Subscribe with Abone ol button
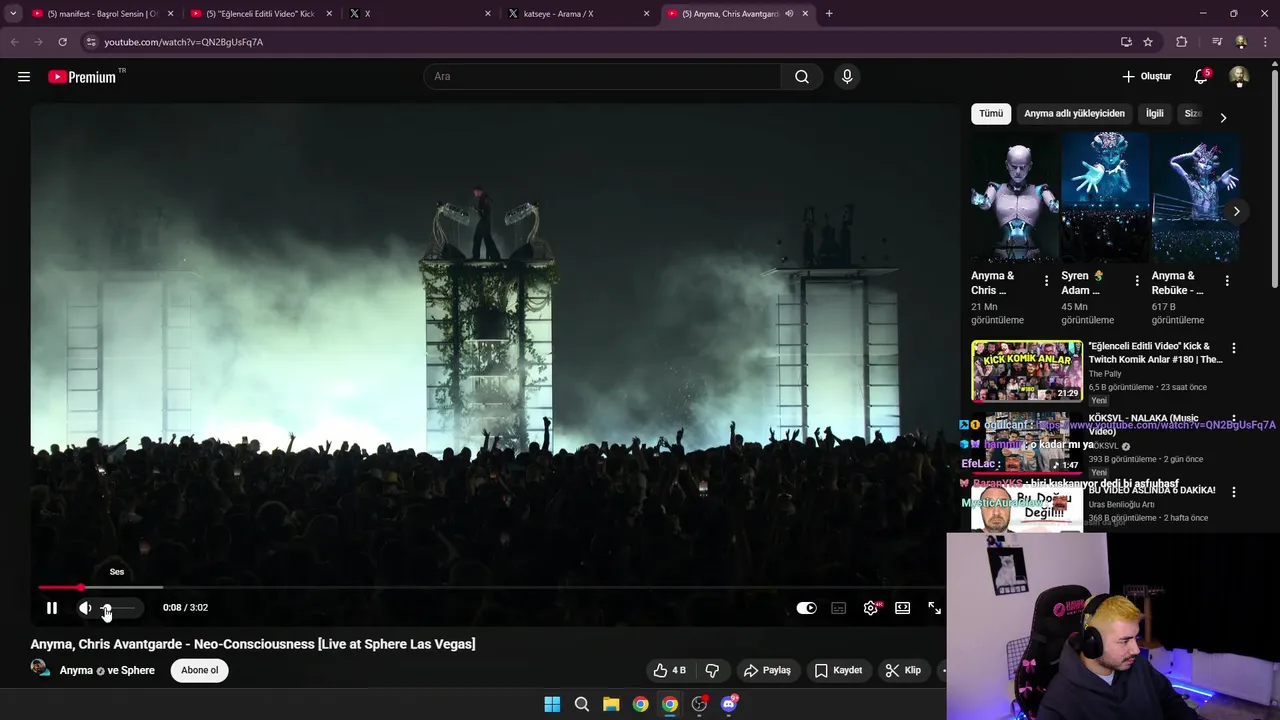Viewport: 1280px width, 720px height. [200, 670]
